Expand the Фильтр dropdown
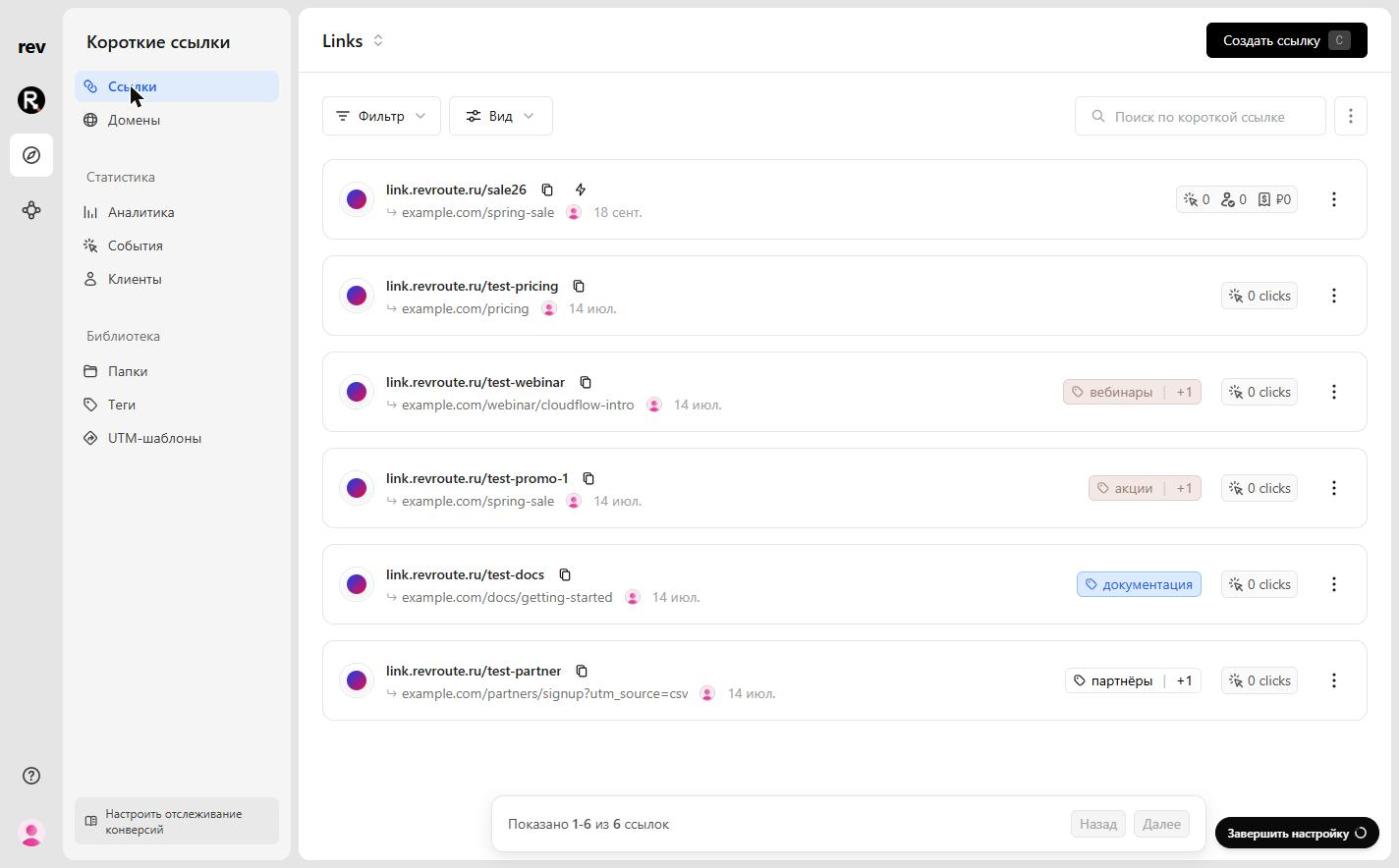The width and height of the screenshot is (1399, 868). coord(381,116)
